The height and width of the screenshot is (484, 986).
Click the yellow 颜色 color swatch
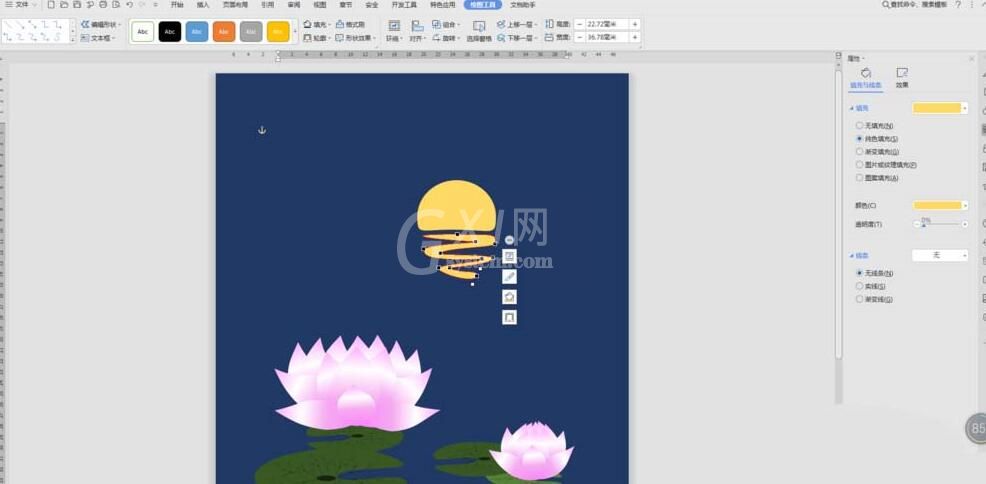937,206
